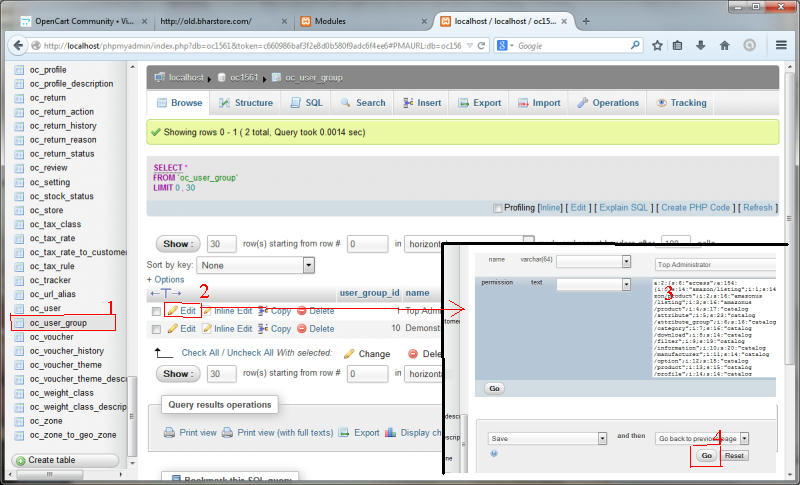Open a new browser tab with plus
Viewport: 800px width, 485px height.
586,21
